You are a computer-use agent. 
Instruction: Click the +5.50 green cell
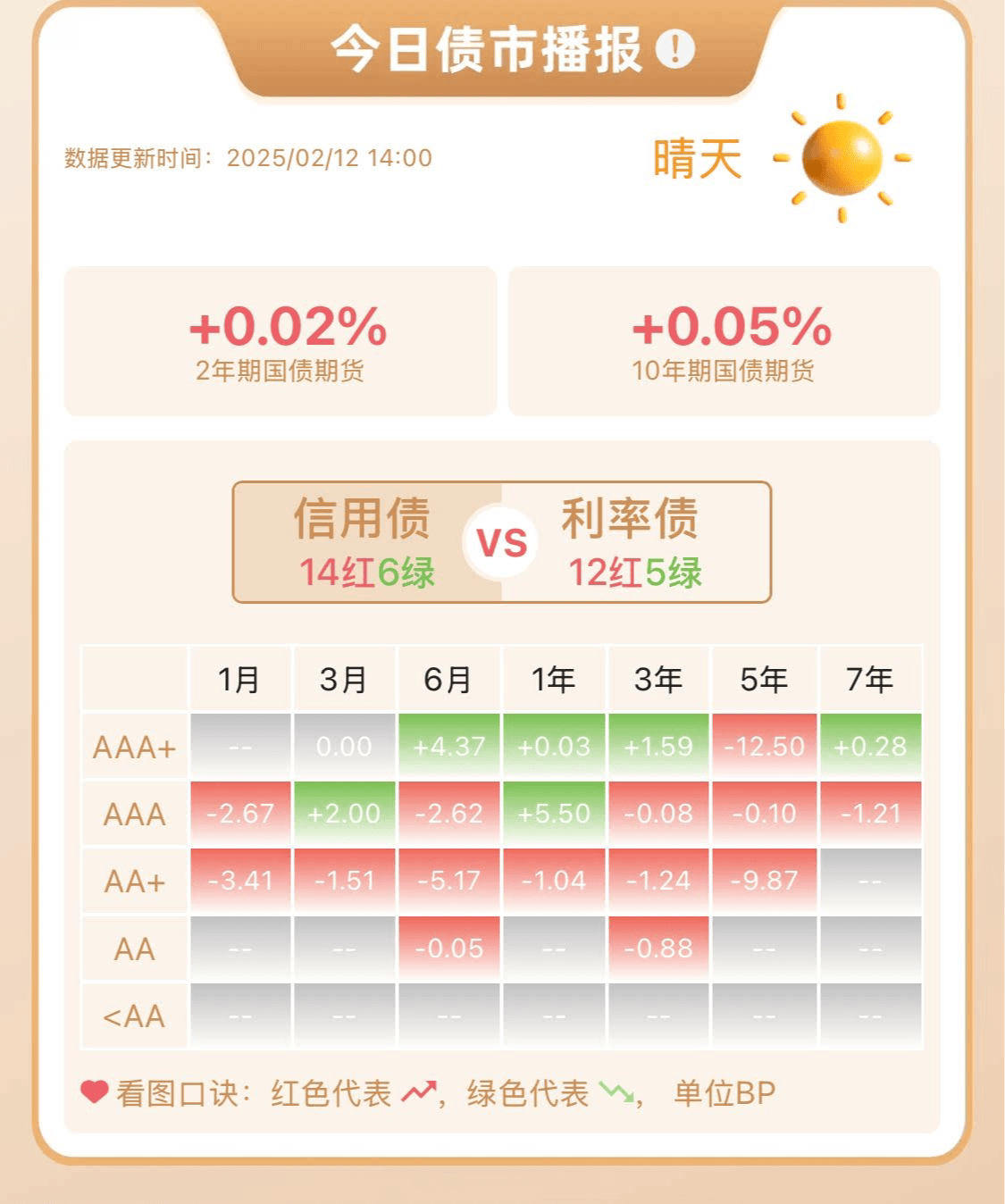point(554,814)
